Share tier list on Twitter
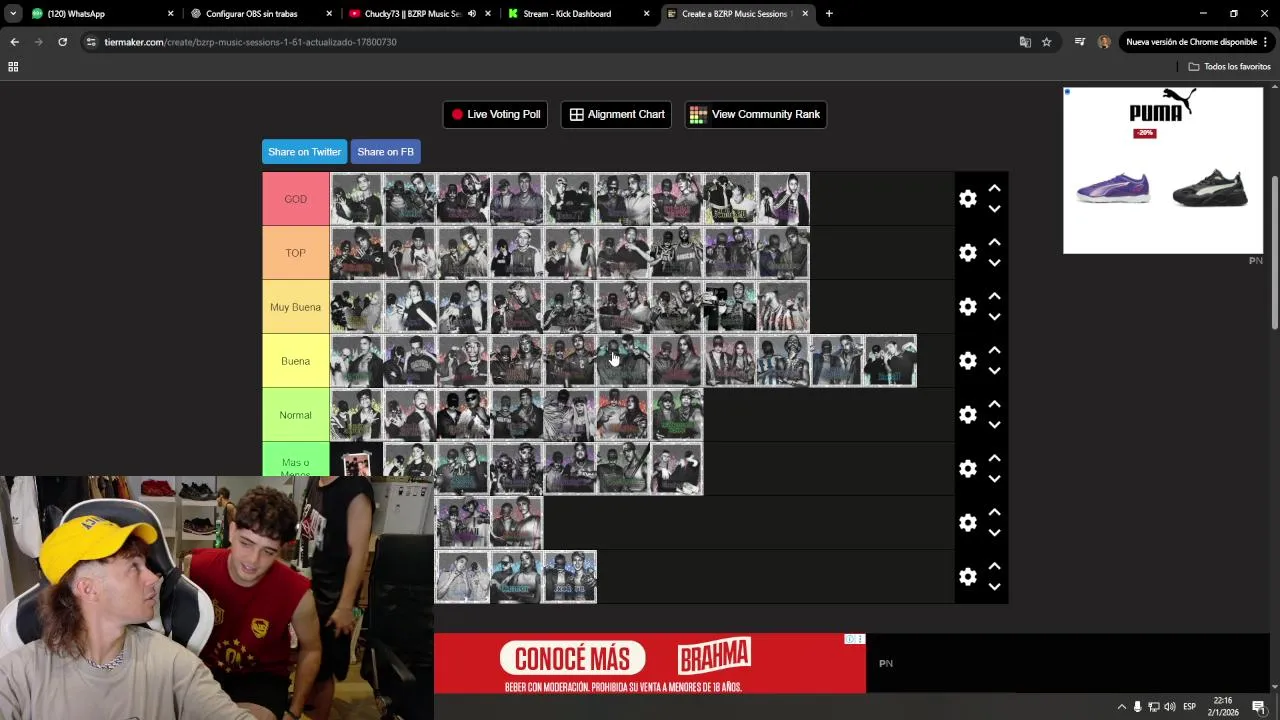1280x720 pixels. [304, 152]
